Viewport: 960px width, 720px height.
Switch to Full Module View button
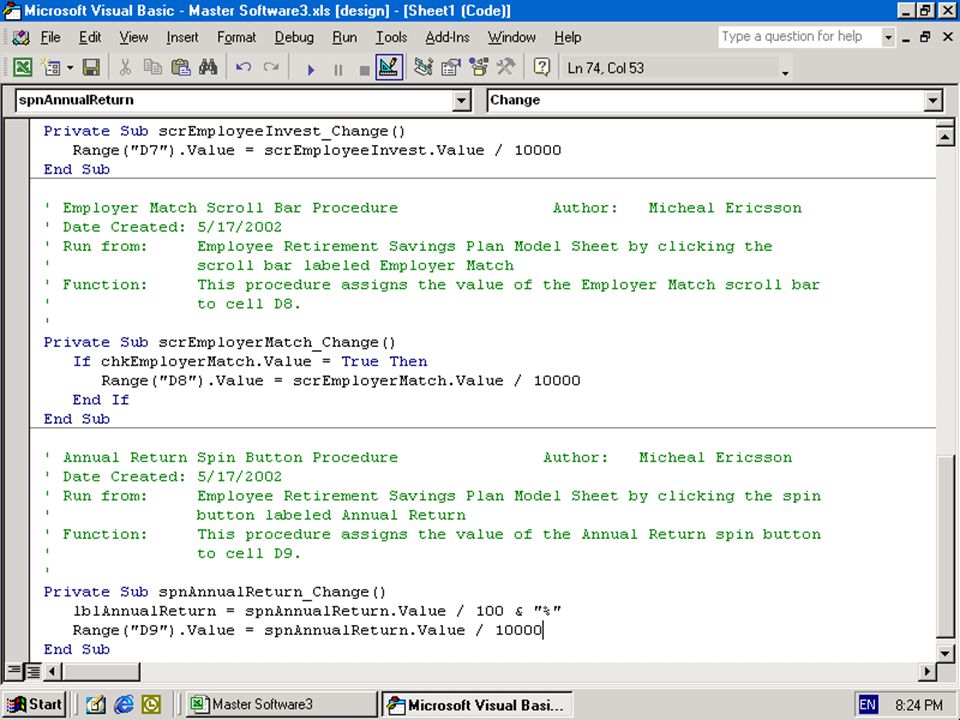point(34,672)
